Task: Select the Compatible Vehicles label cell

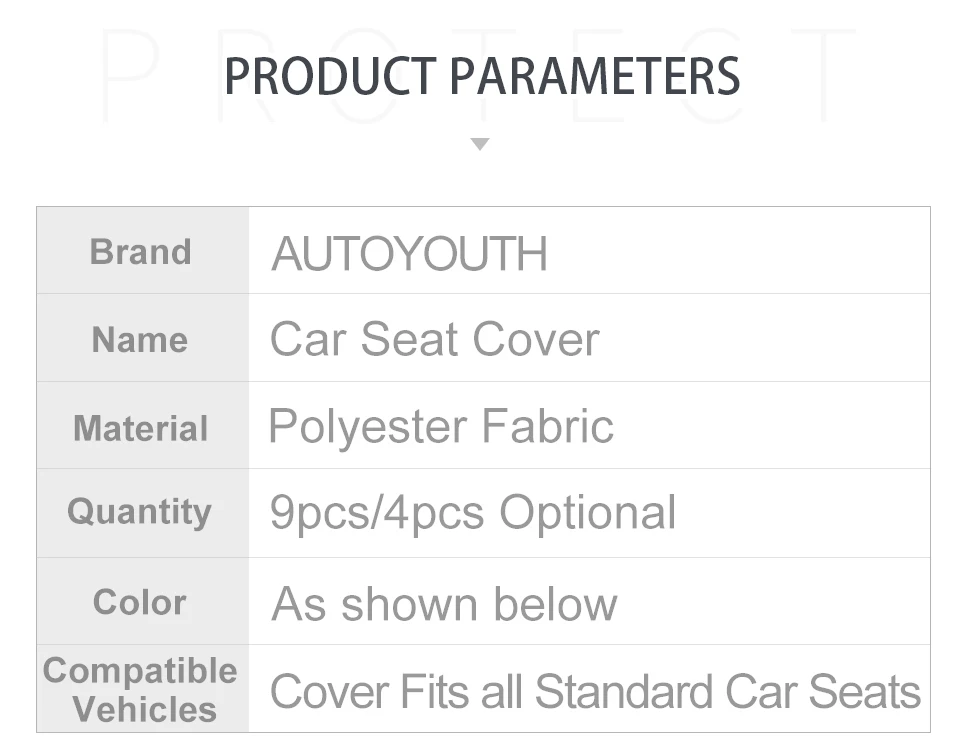Action: [141, 690]
